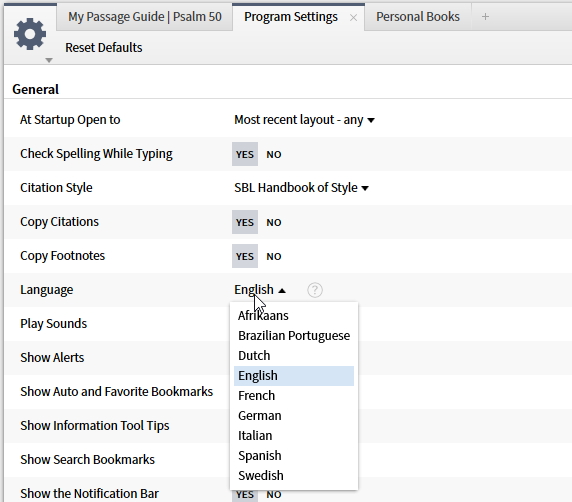Click Reset Defaults
The image size is (572, 502).
click(104, 48)
